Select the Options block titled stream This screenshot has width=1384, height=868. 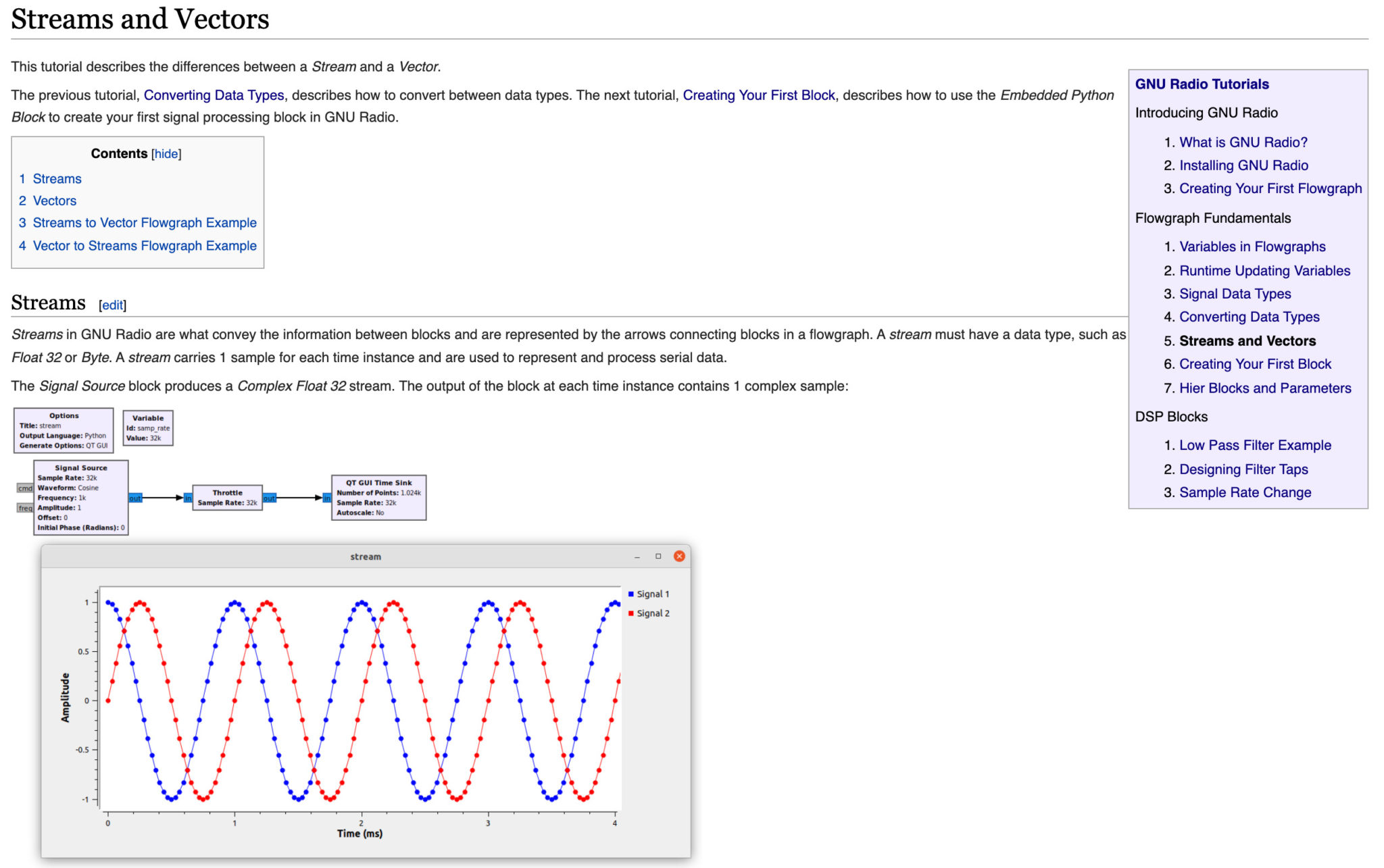[64, 430]
